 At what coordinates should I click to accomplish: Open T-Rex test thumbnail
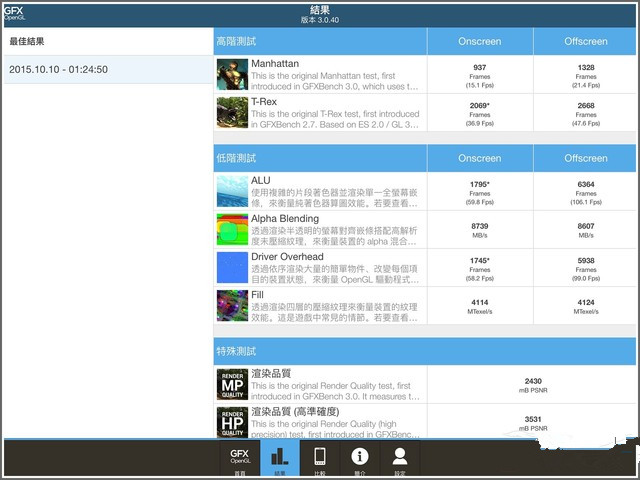pos(232,112)
